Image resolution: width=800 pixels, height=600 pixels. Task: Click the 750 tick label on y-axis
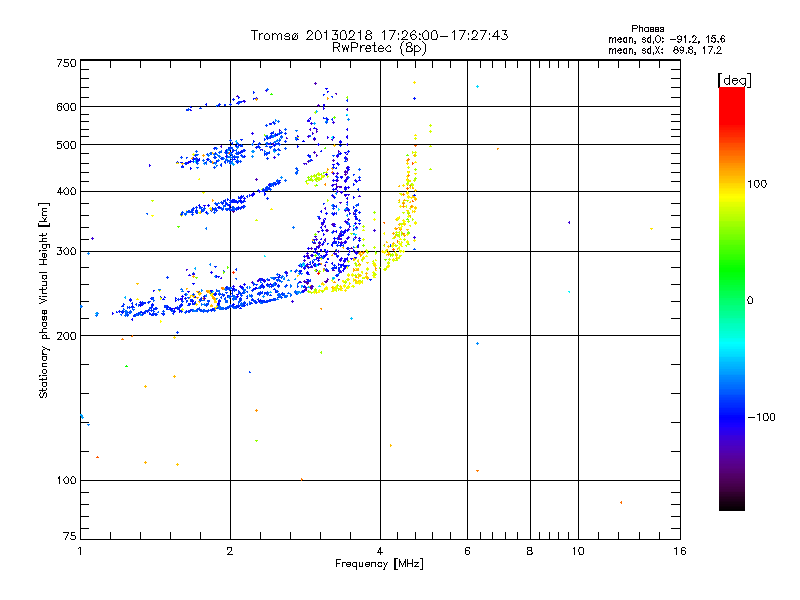pyautogui.click(x=66, y=63)
